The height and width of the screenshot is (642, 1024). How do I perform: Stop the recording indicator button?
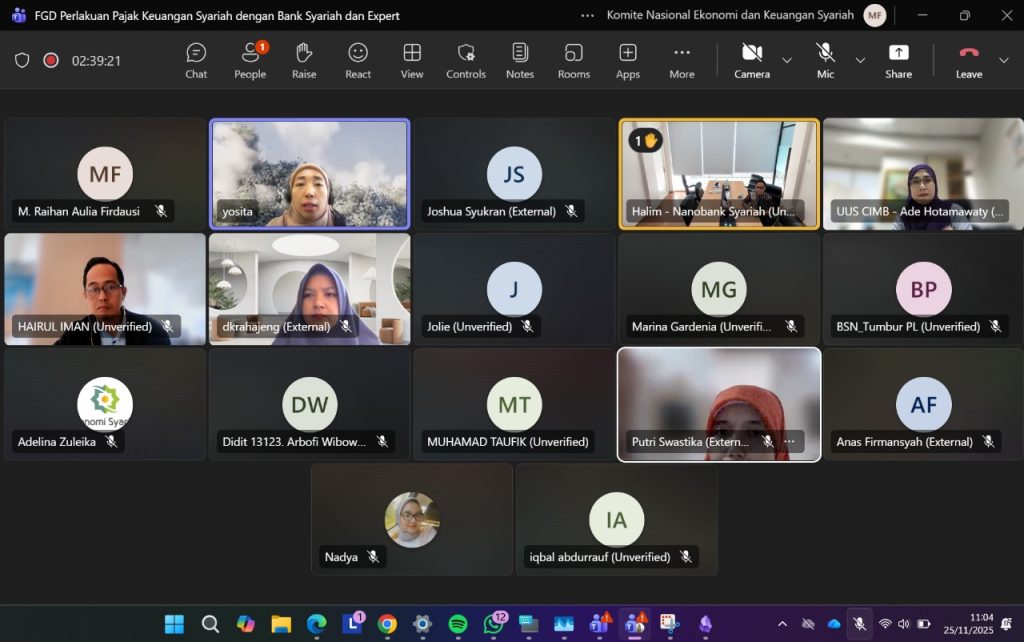click(x=51, y=60)
